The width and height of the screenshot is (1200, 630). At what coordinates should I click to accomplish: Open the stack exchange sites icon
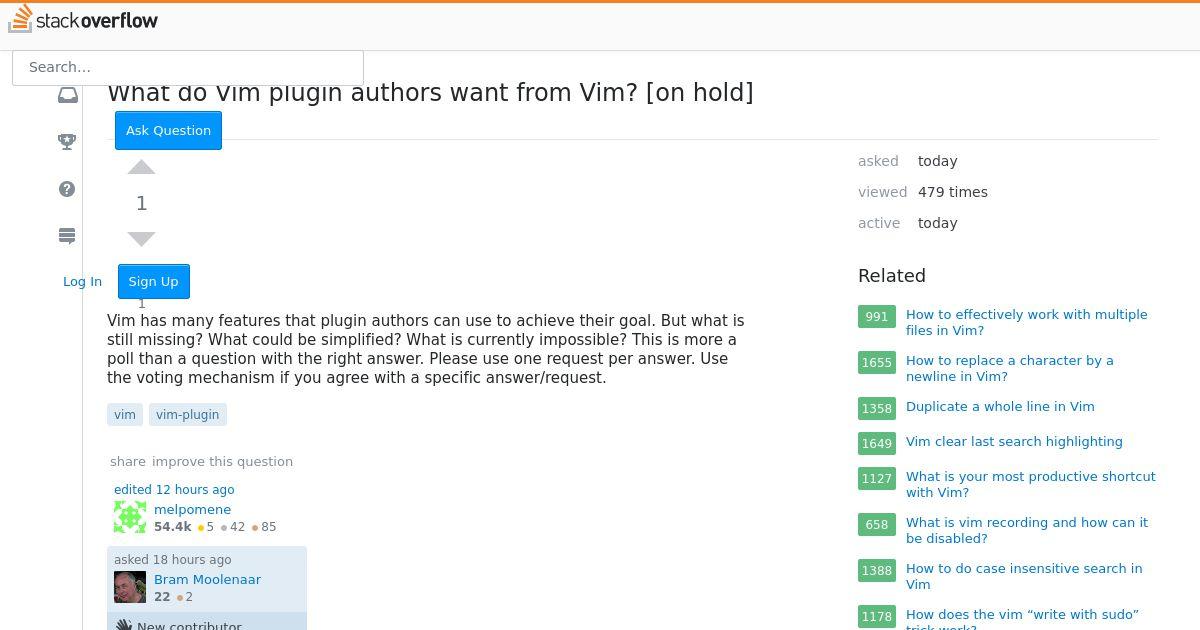click(x=67, y=236)
